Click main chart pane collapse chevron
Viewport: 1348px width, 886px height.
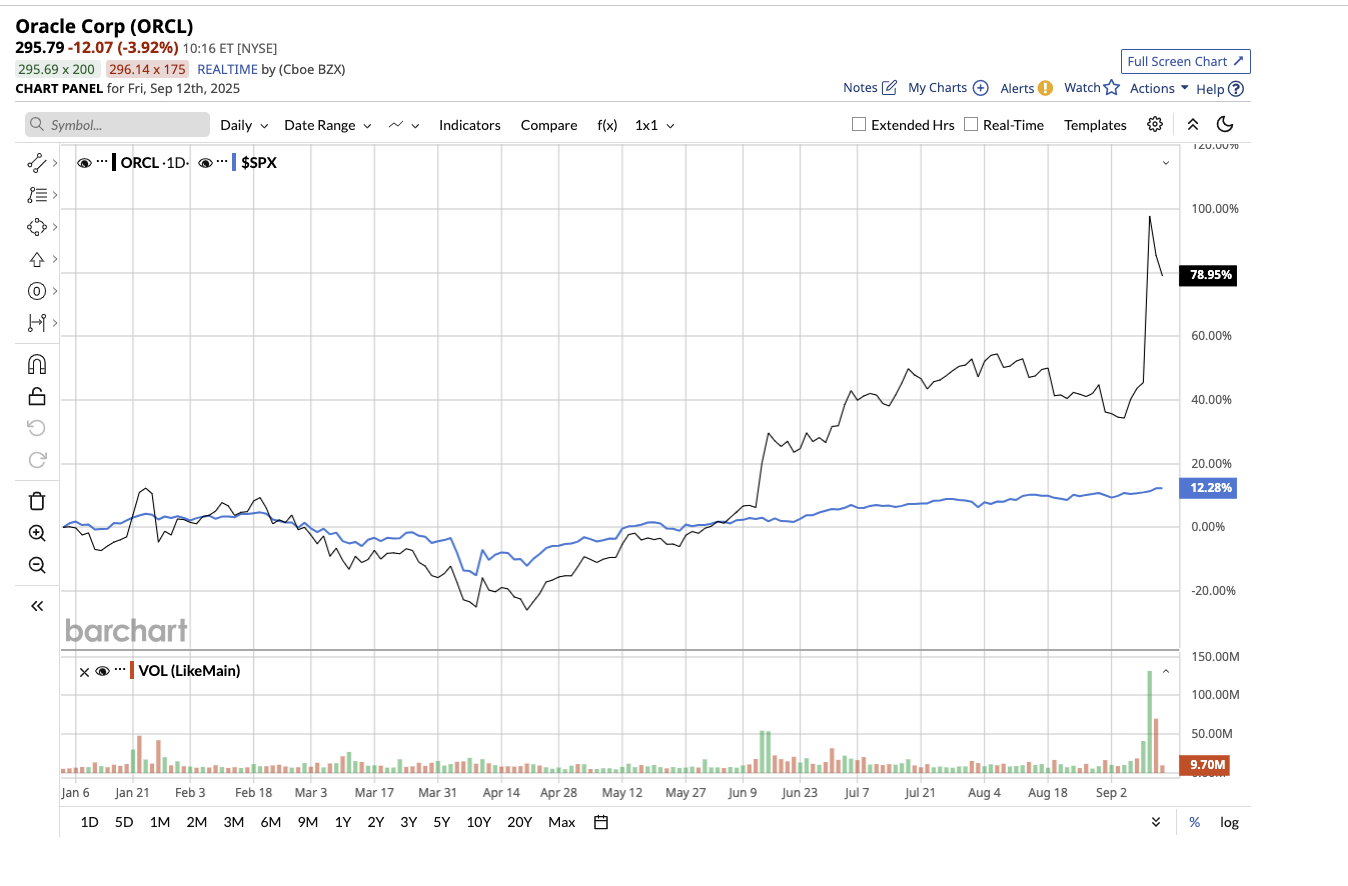(1165, 162)
